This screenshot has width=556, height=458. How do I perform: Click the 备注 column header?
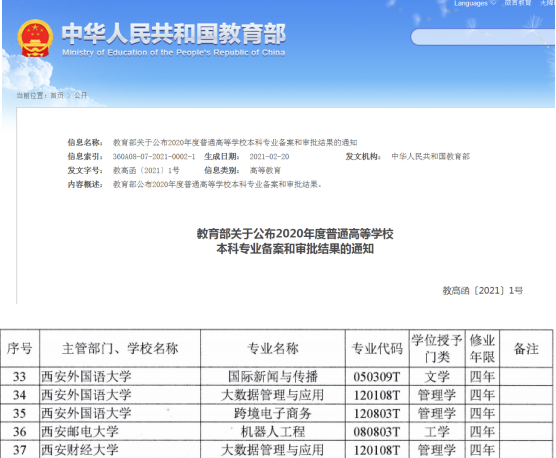pyautogui.click(x=526, y=348)
